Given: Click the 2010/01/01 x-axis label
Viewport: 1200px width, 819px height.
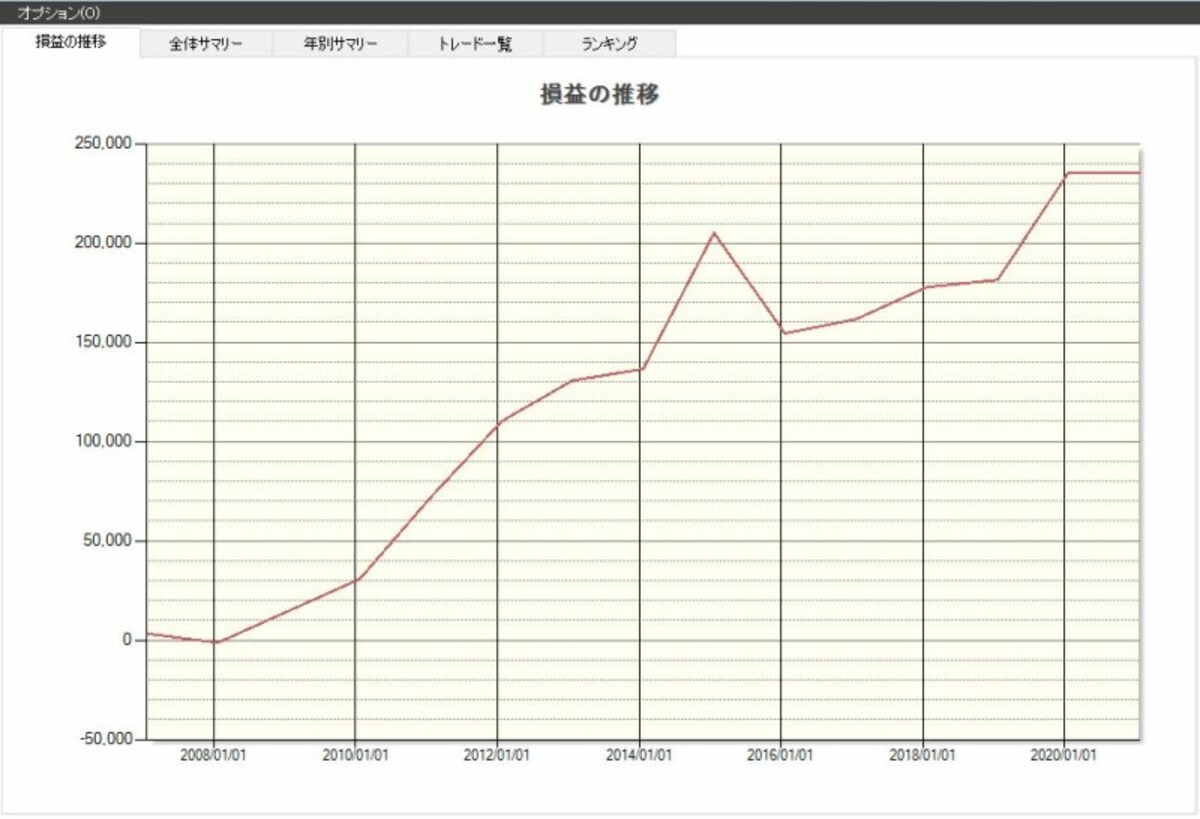Looking at the screenshot, I should (x=355, y=756).
